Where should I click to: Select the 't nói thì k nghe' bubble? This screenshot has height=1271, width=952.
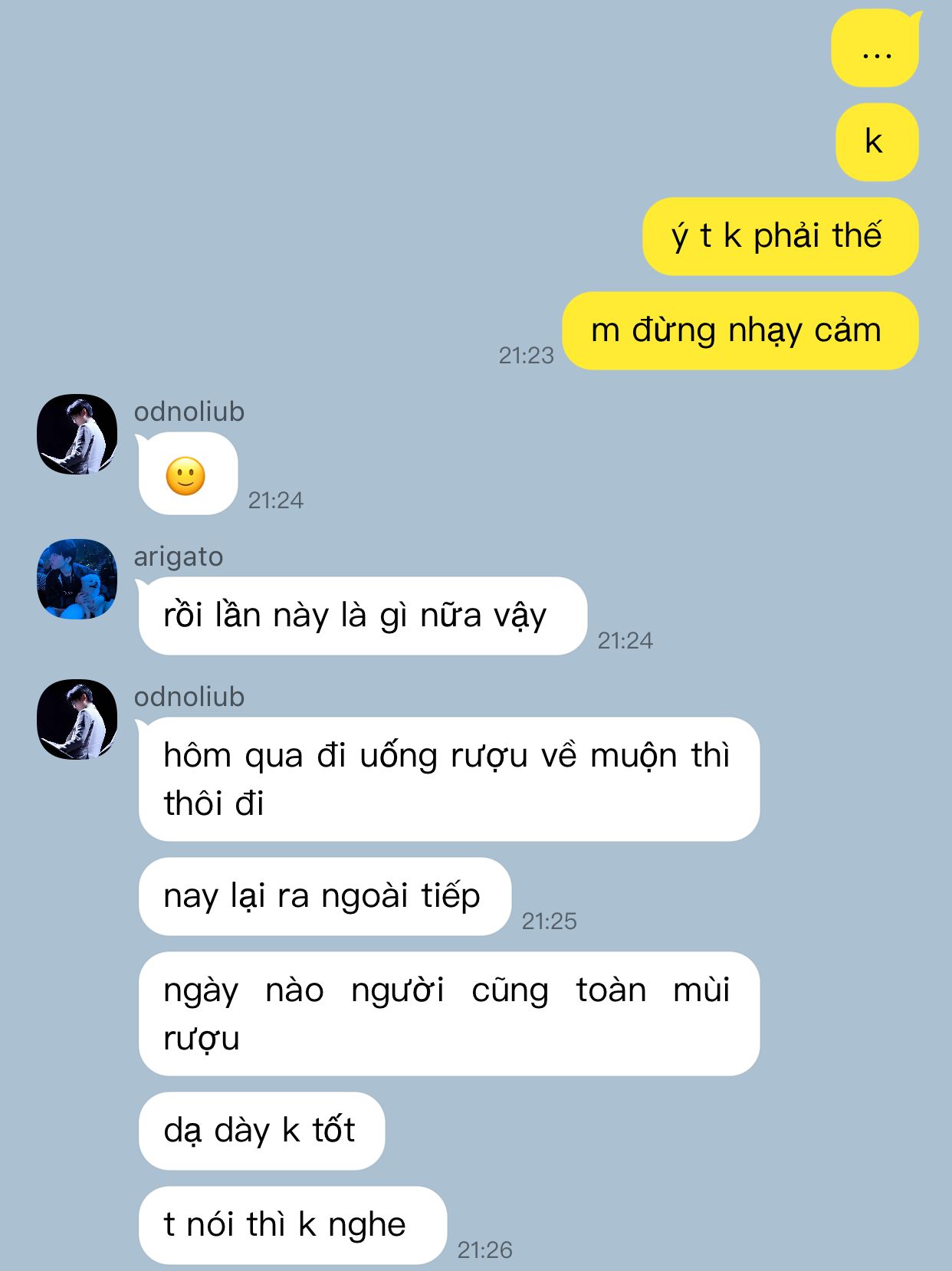pos(293,1226)
